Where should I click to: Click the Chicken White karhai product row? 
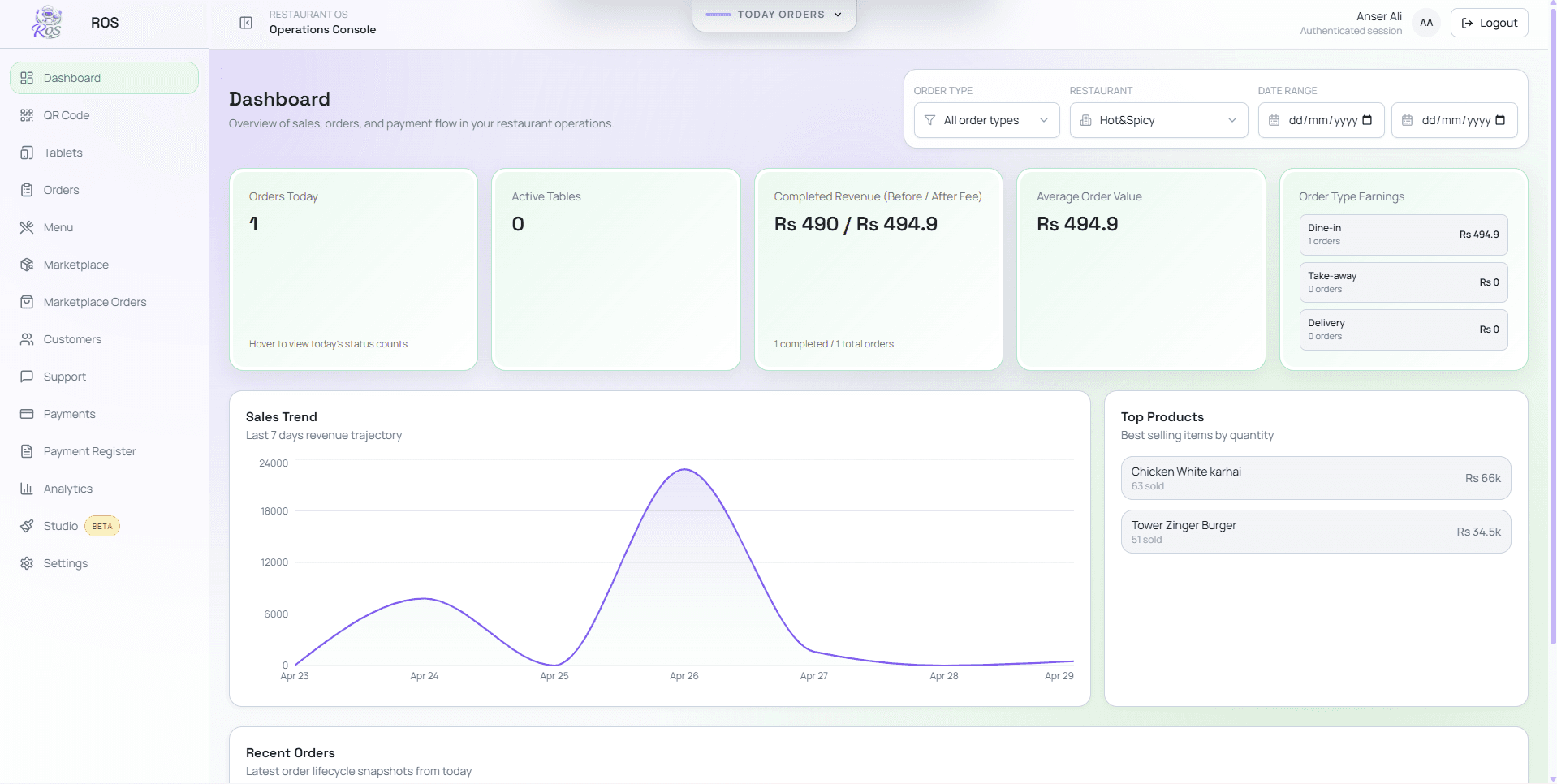coord(1316,478)
